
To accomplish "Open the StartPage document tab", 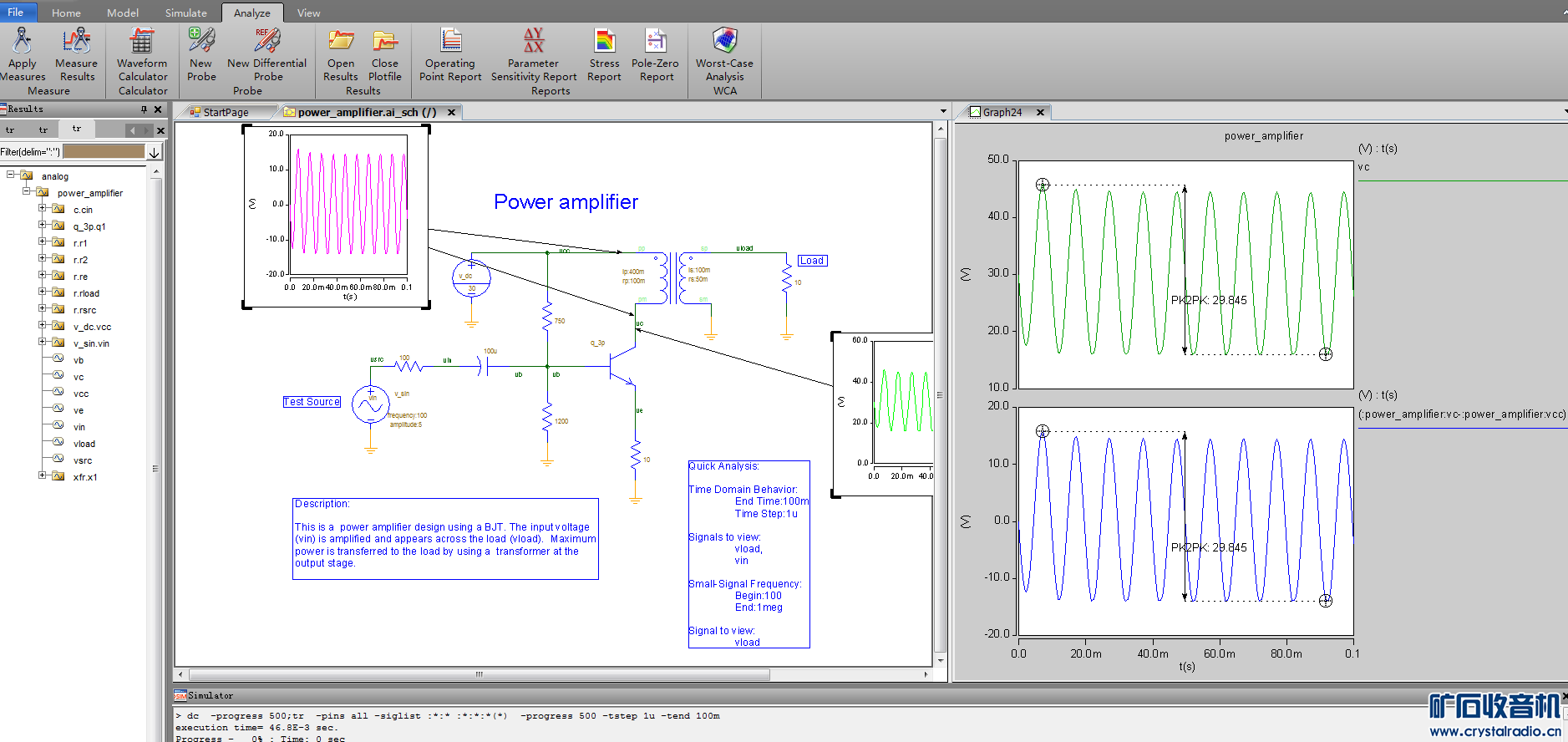I will (225, 112).
